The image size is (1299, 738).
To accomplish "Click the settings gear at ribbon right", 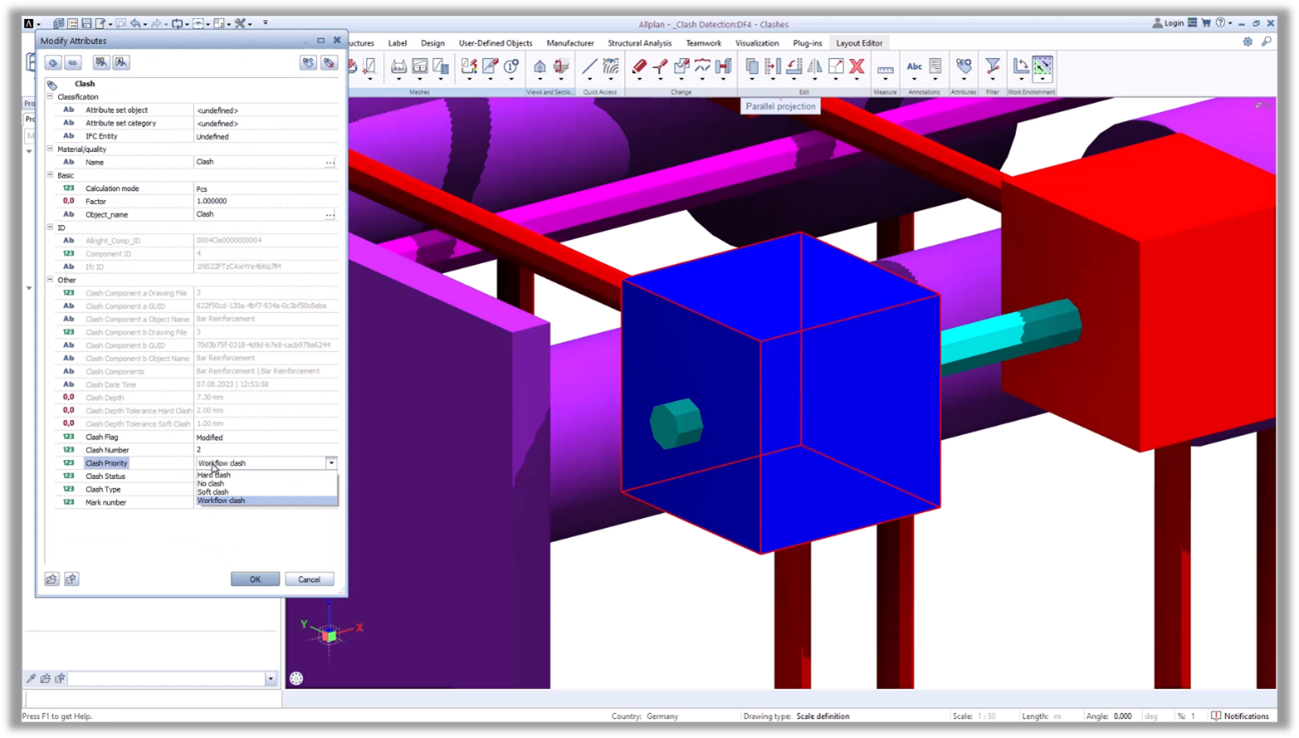I will click(1247, 42).
